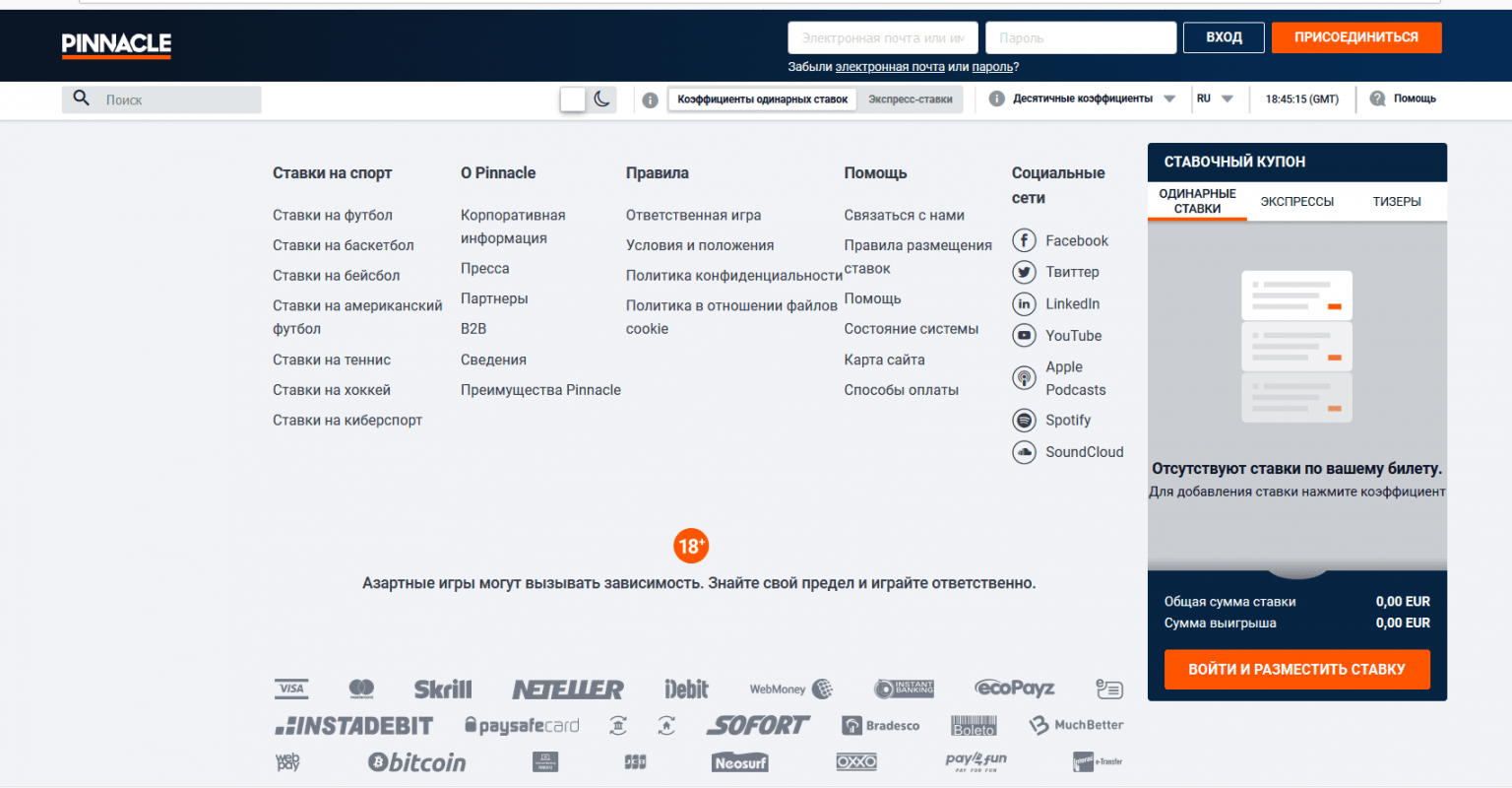
Task: Click the Boleto payment logo
Action: [975, 726]
